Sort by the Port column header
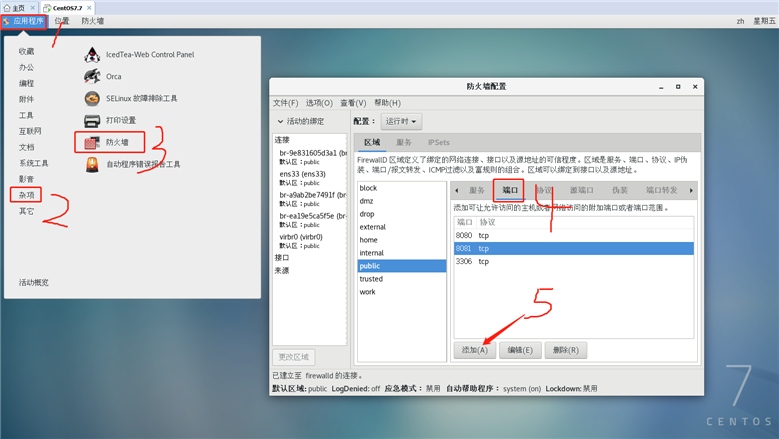This screenshot has width=779, height=439. point(465,222)
